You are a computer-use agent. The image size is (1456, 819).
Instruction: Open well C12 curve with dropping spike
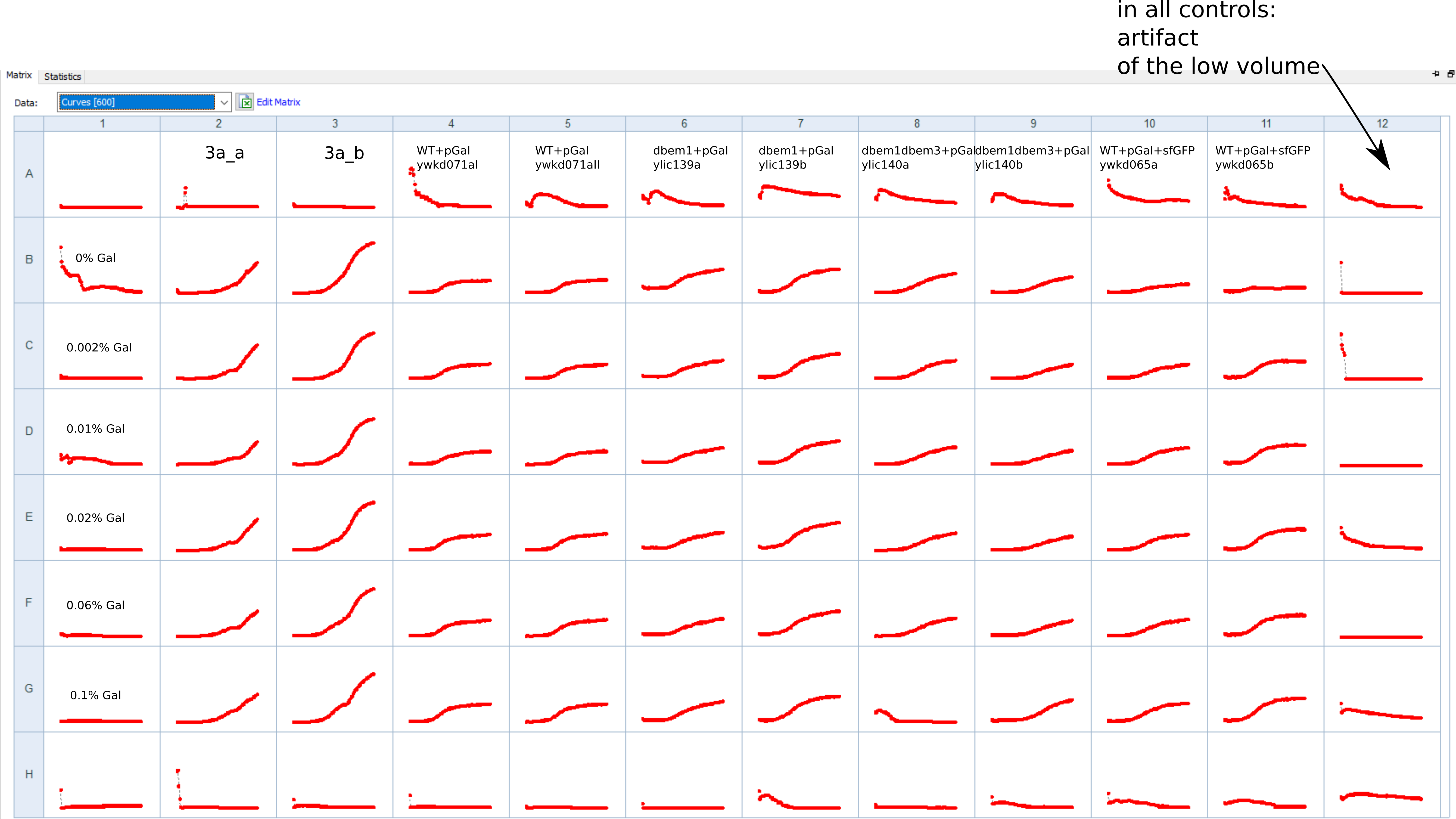1383,346
